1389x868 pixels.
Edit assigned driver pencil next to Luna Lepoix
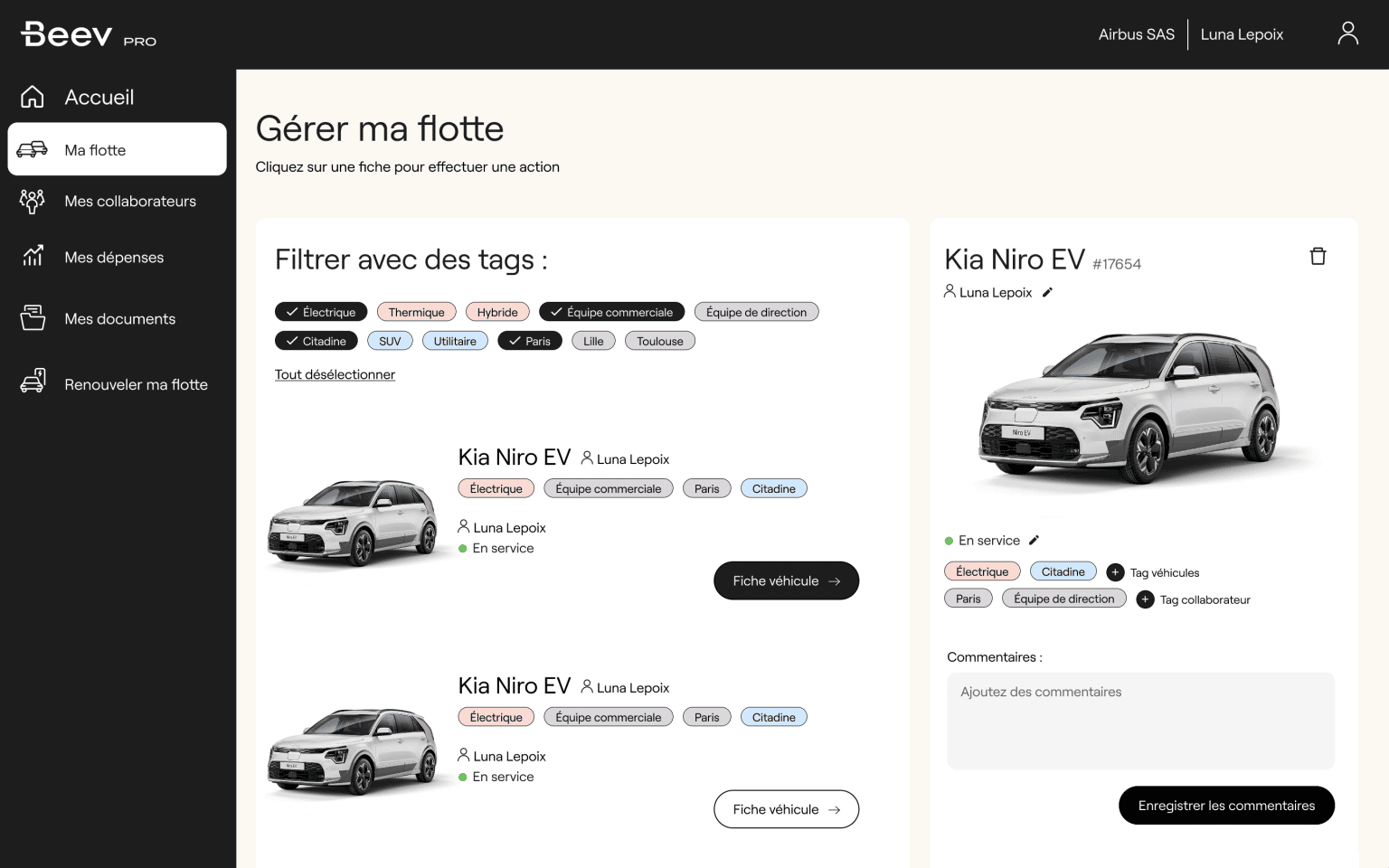[1047, 292]
